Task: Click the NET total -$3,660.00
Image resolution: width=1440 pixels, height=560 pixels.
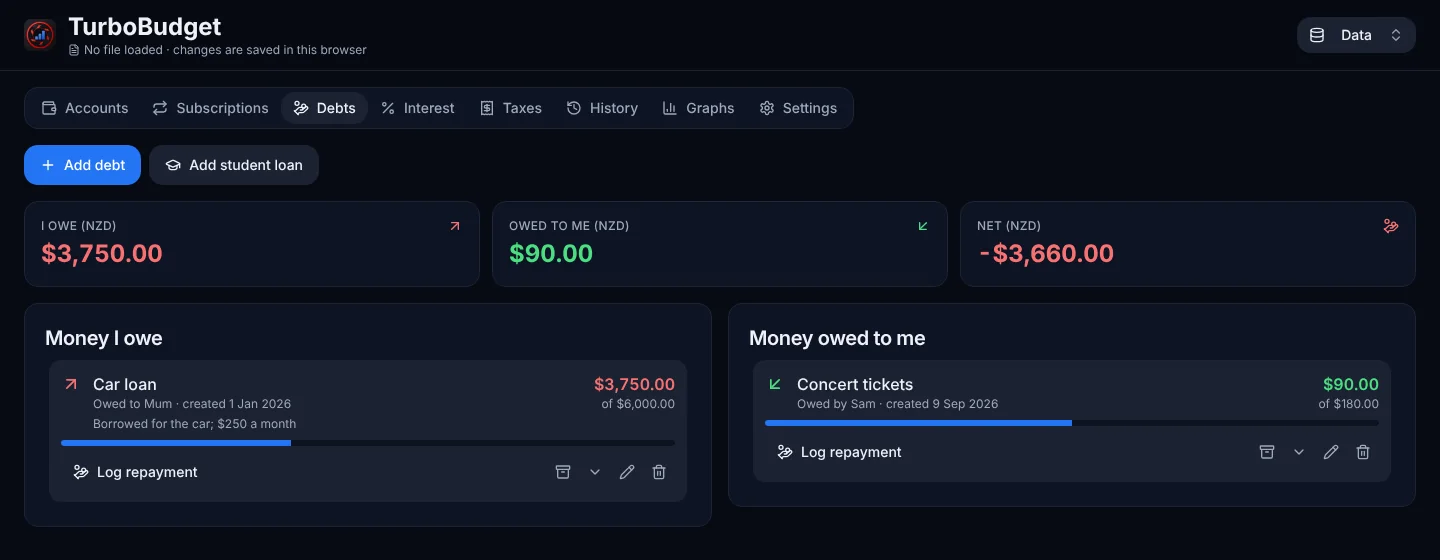Action: pos(1045,253)
